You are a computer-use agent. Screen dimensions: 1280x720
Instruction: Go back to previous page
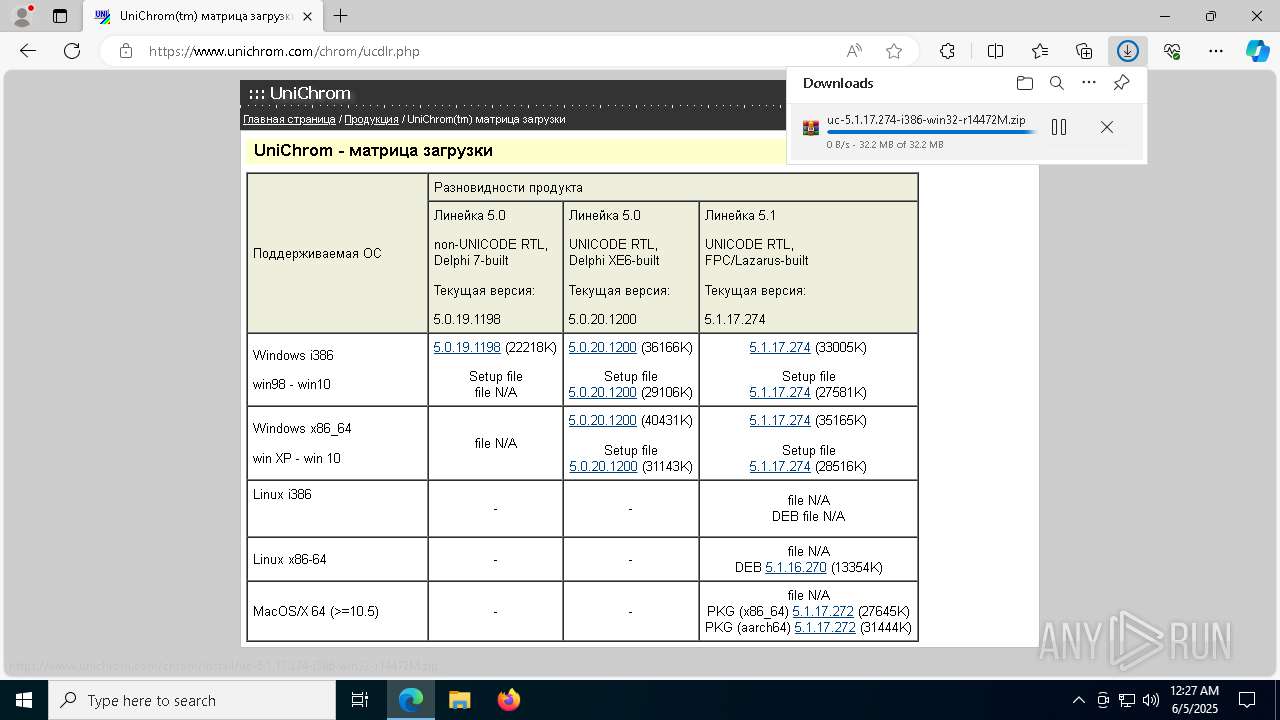[28, 51]
